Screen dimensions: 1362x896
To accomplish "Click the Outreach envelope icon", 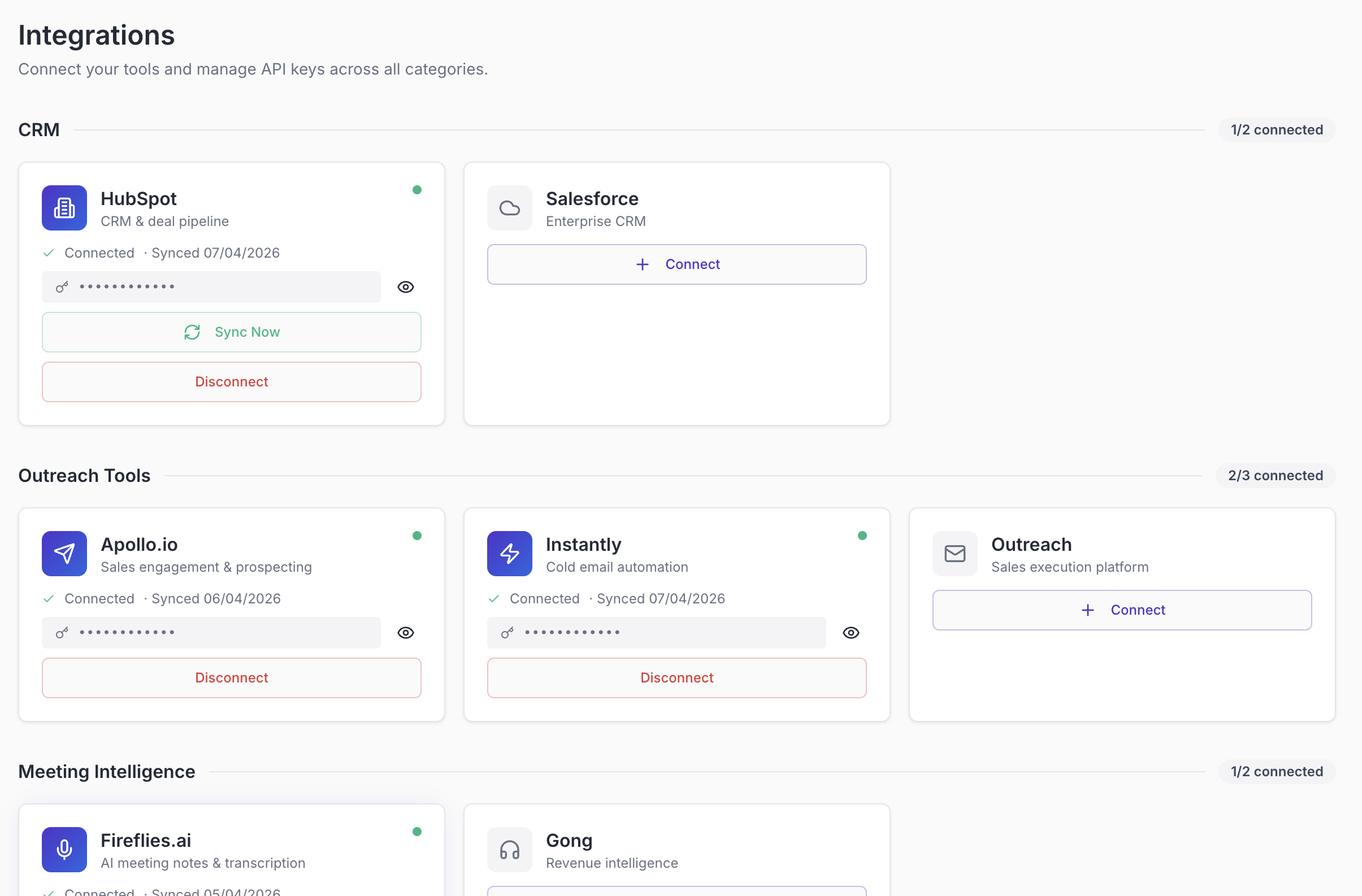I will click(x=955, y=553).
